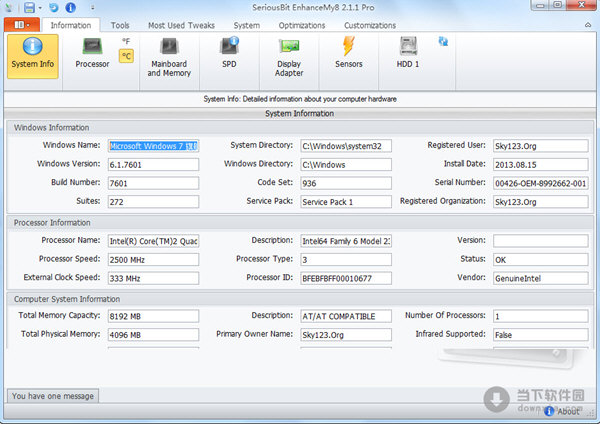Click the Primary Owner Name field

[346, 334]
